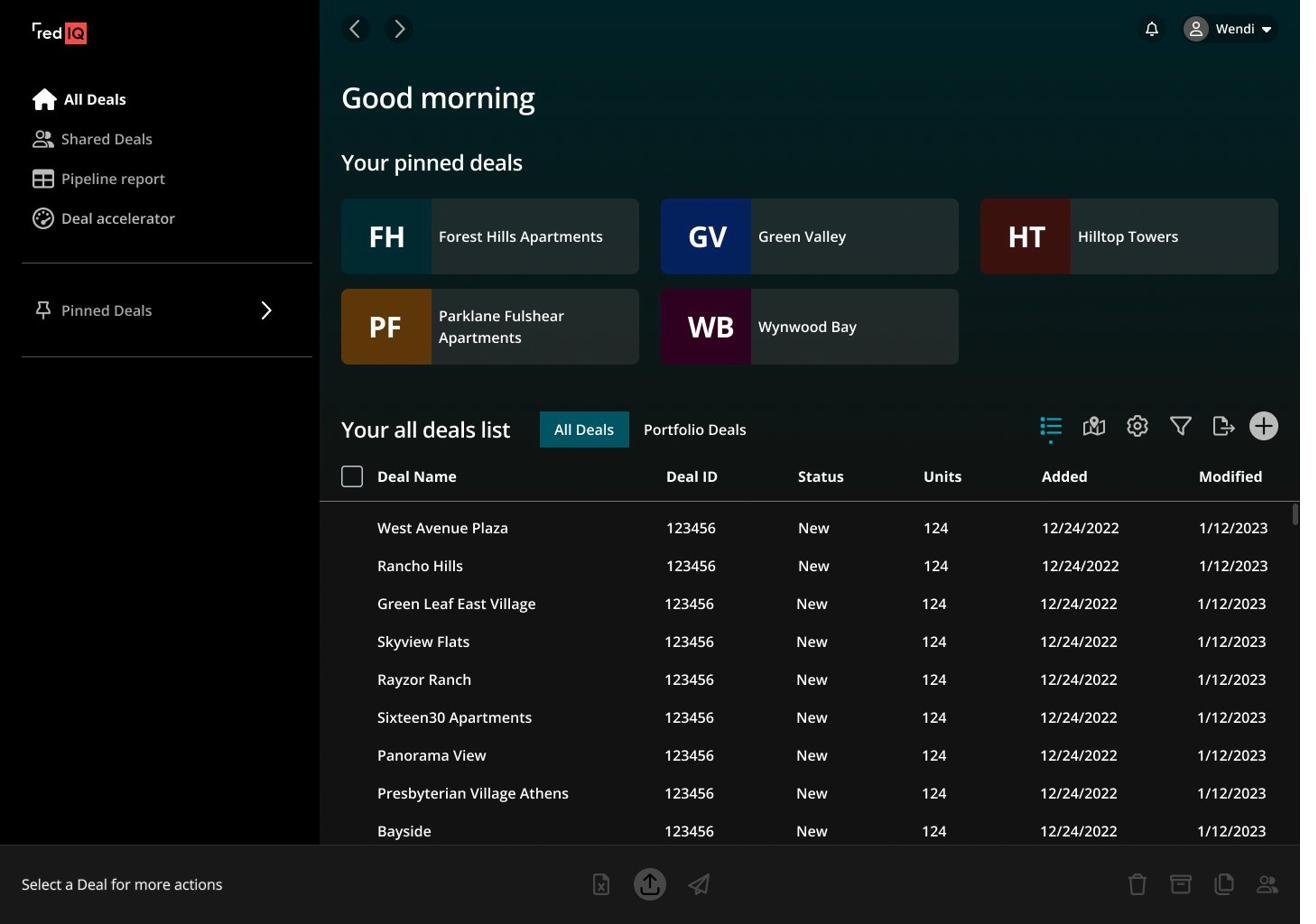This screenshot has width=1316, height=924.
Task: Share deal with a colleague icon
Action: (1266, 884)
